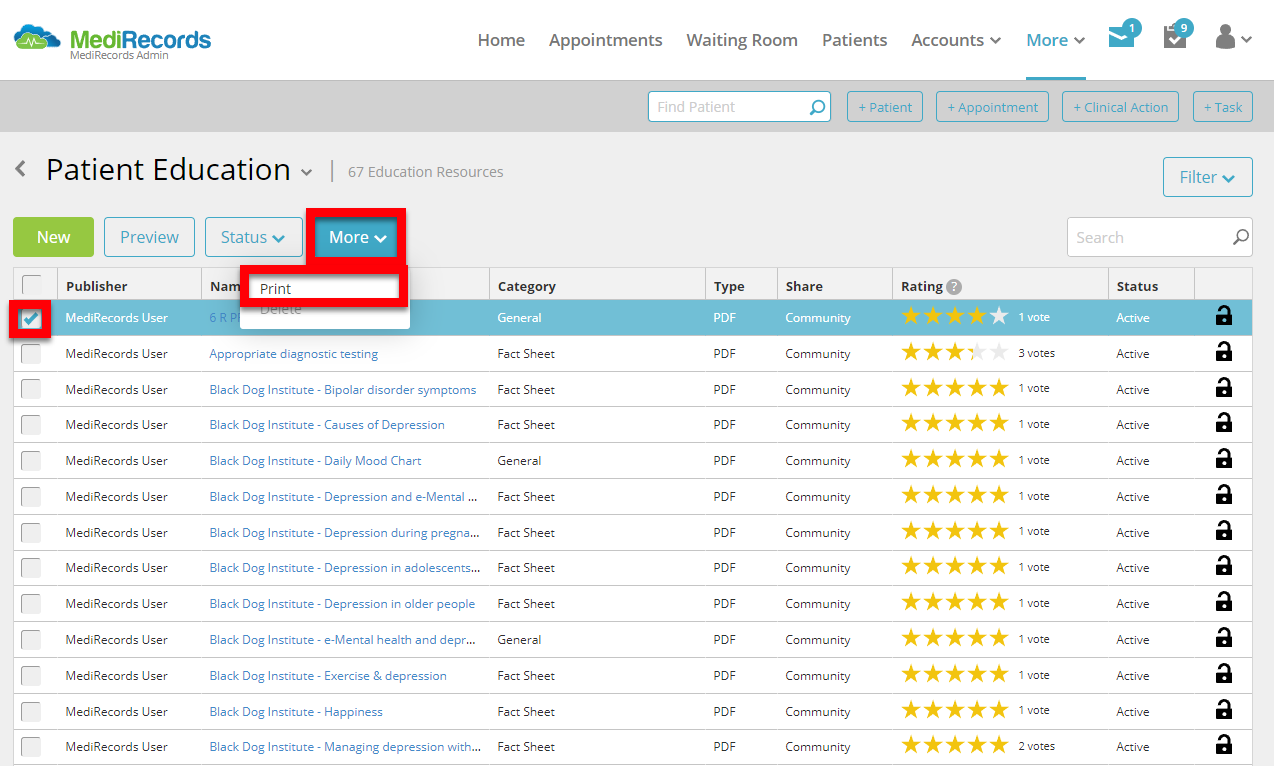This screenshot has width=1274, height=766.
Task: Click the search magnifier in Find Patient
Action: coord(818,107)
